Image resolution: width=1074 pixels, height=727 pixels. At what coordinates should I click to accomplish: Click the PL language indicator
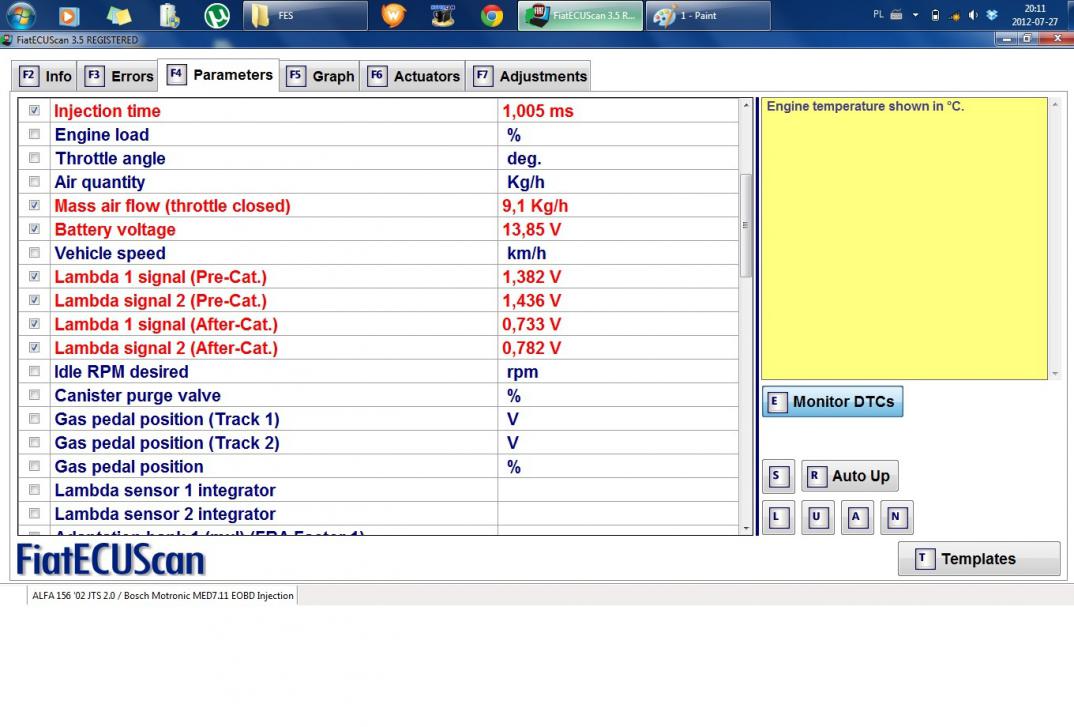click(878, 14)
